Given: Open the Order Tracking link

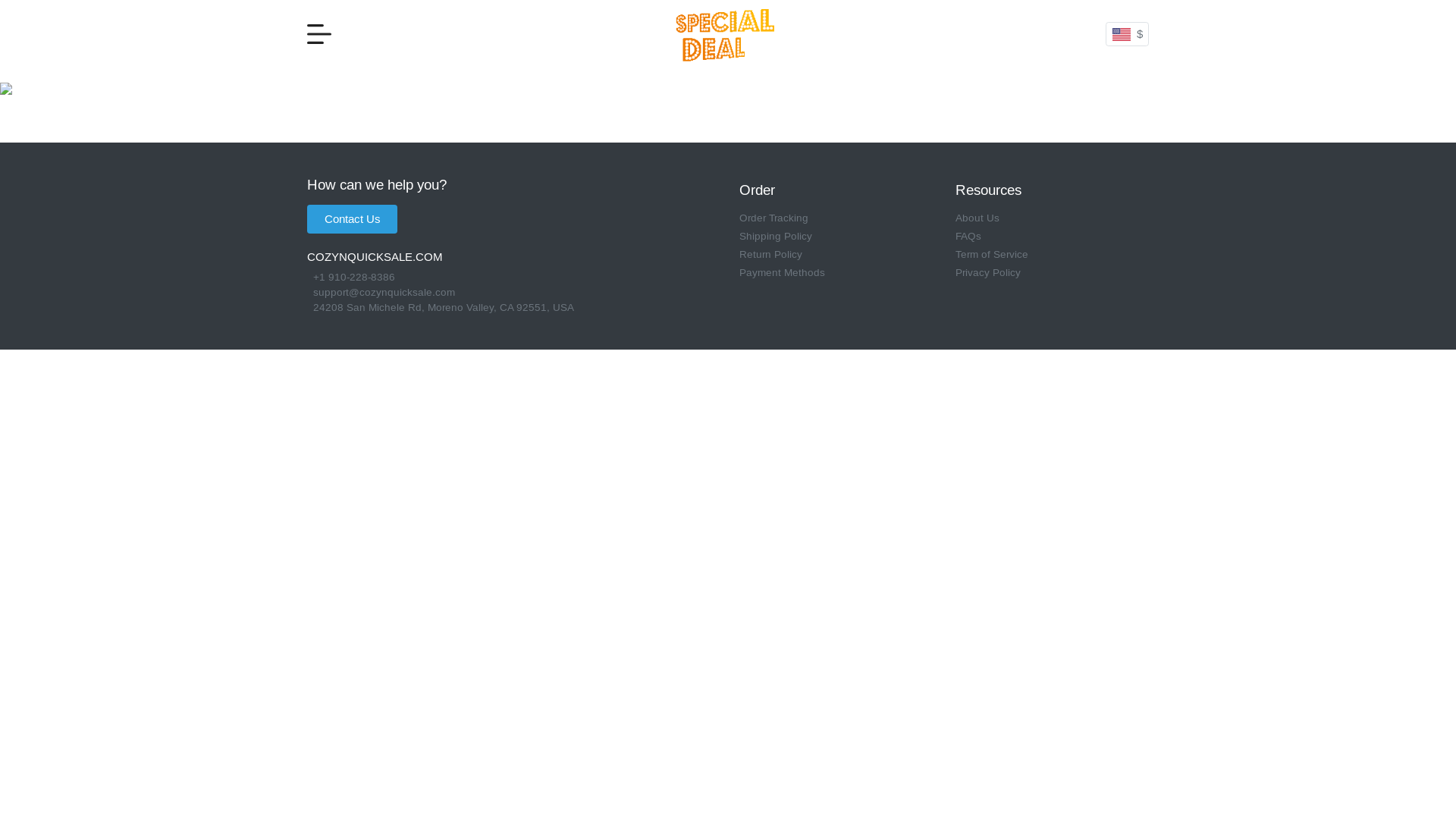Looking at the screenshot, I should click(x=773, y=218).
